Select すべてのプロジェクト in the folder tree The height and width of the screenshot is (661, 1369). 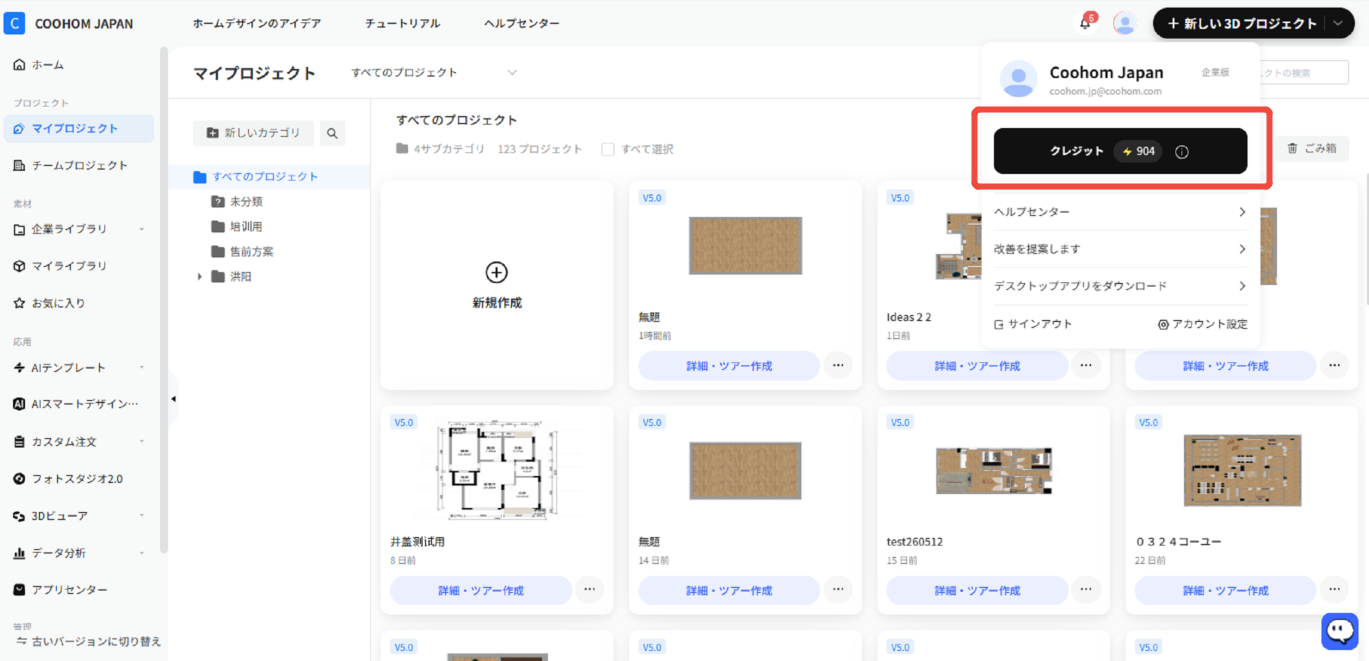[x=265, y=177]
